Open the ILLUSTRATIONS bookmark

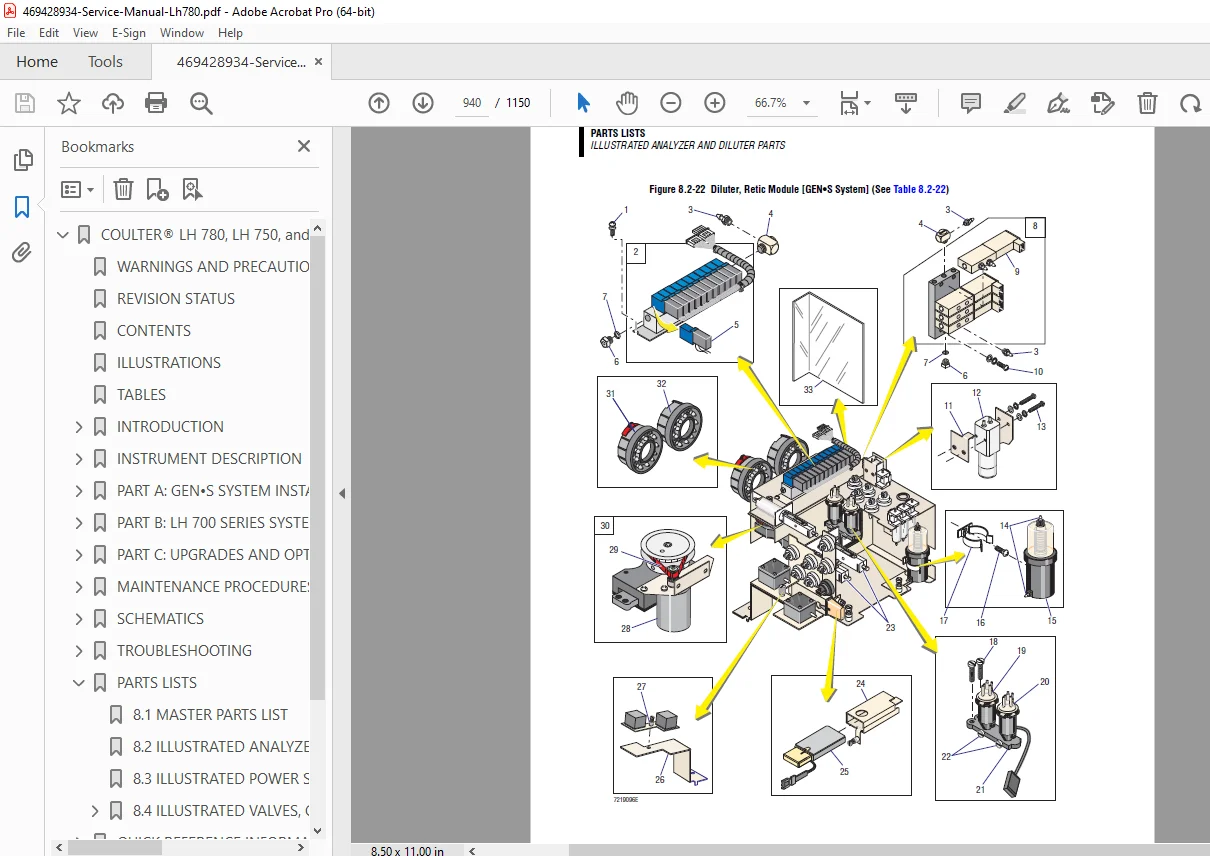point(169,363)
